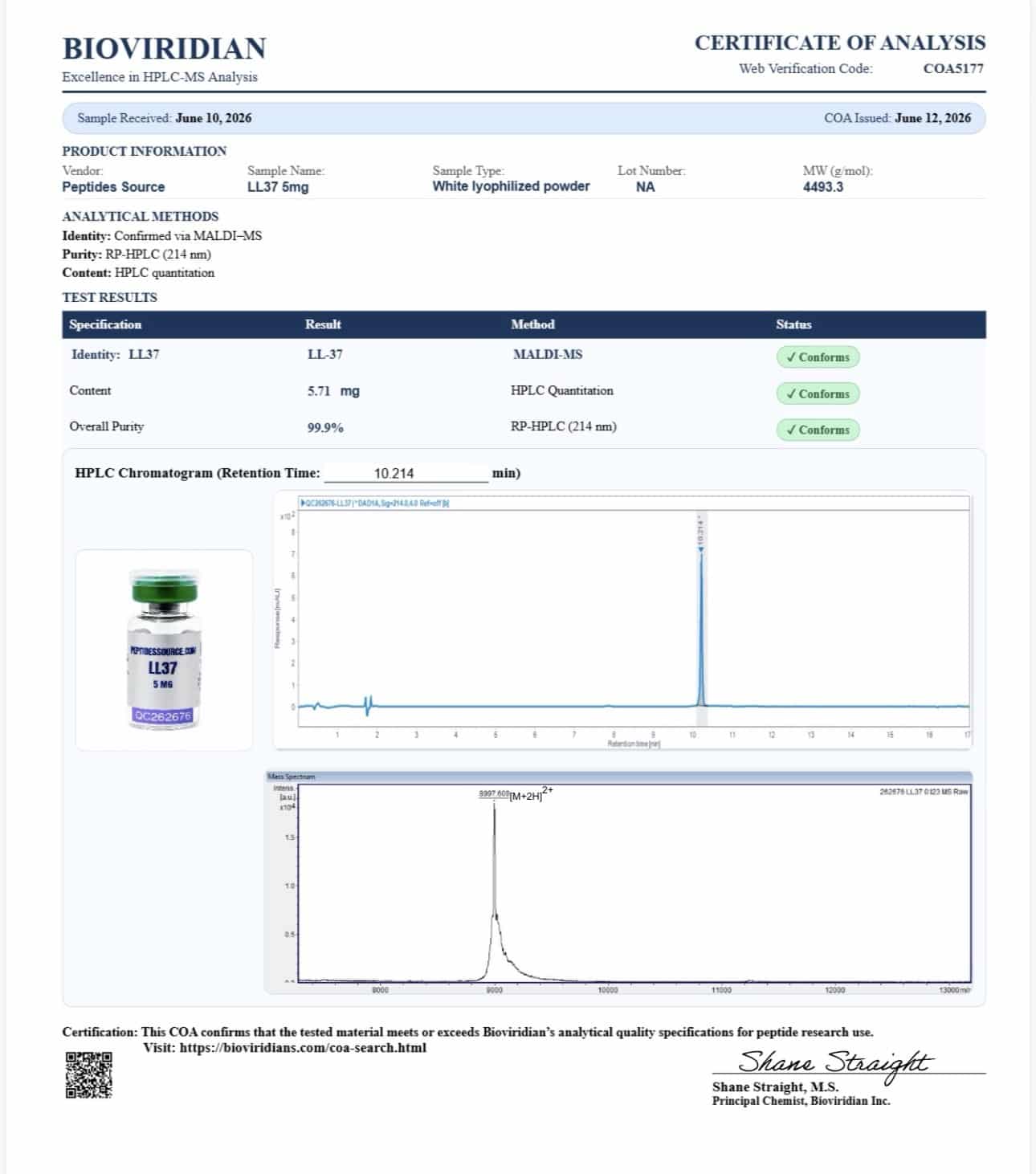The width and height of the screenshot is (1036, 1174).
Task: Click the blue triangle marker above HPLC peak
Action: (x=701, y=549)
